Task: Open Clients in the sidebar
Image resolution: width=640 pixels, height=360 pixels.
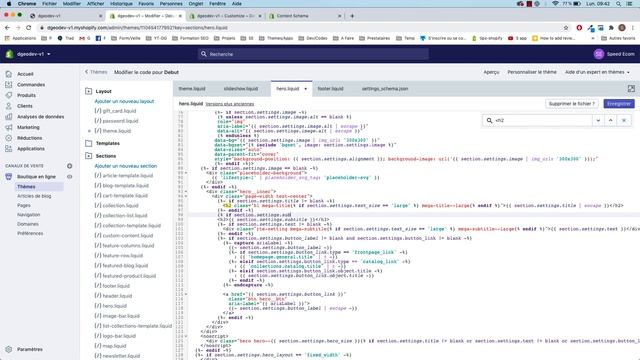Action: (24, 106)
